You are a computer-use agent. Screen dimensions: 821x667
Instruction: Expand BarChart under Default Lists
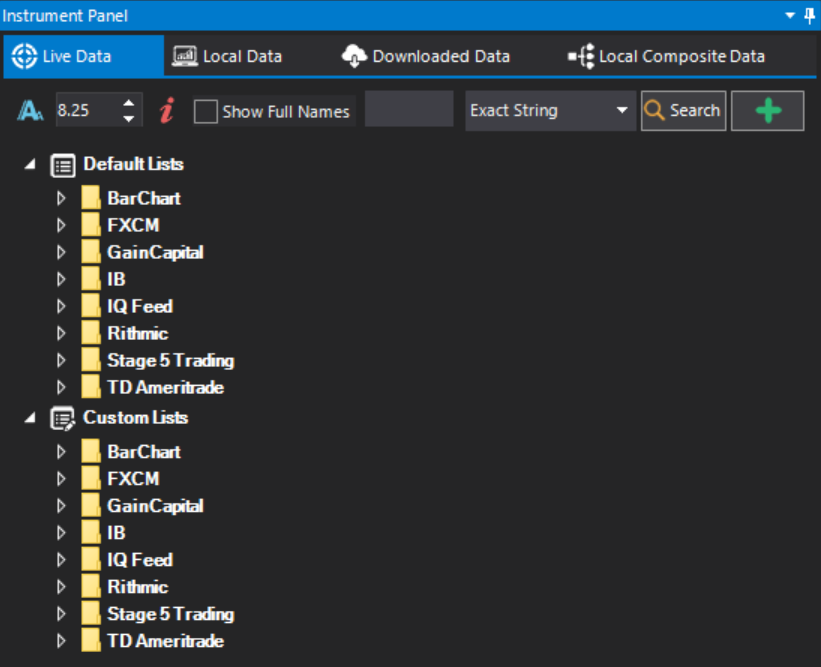pos(61,198)
